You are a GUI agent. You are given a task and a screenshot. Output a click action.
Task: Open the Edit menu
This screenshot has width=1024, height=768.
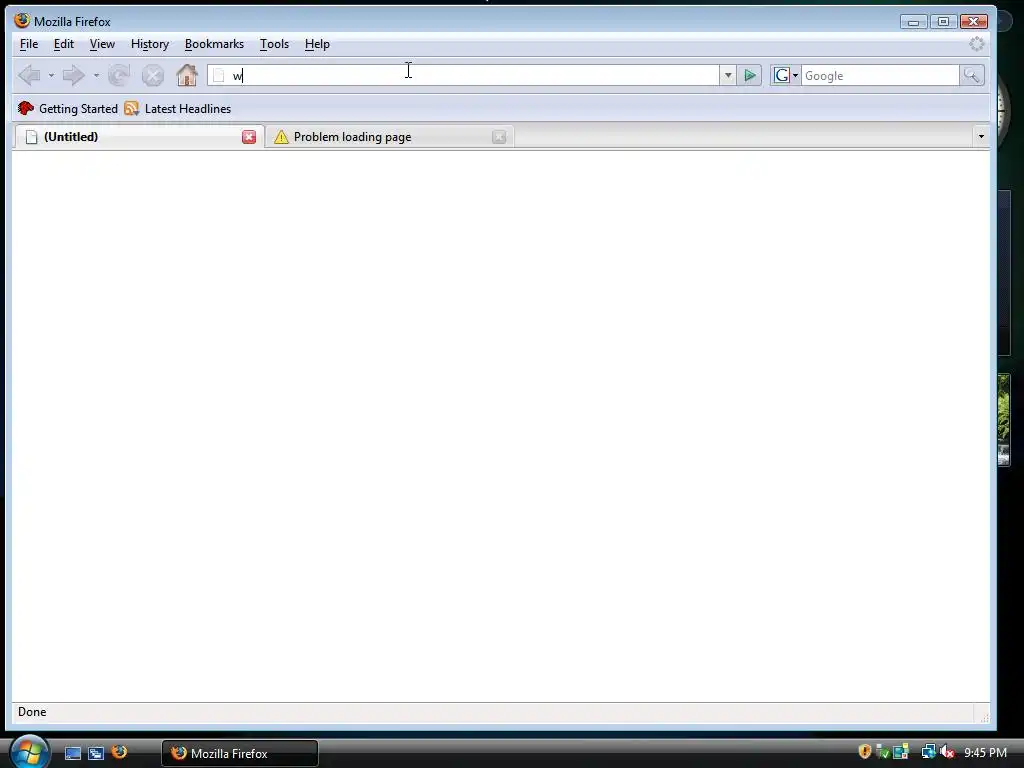63,44
